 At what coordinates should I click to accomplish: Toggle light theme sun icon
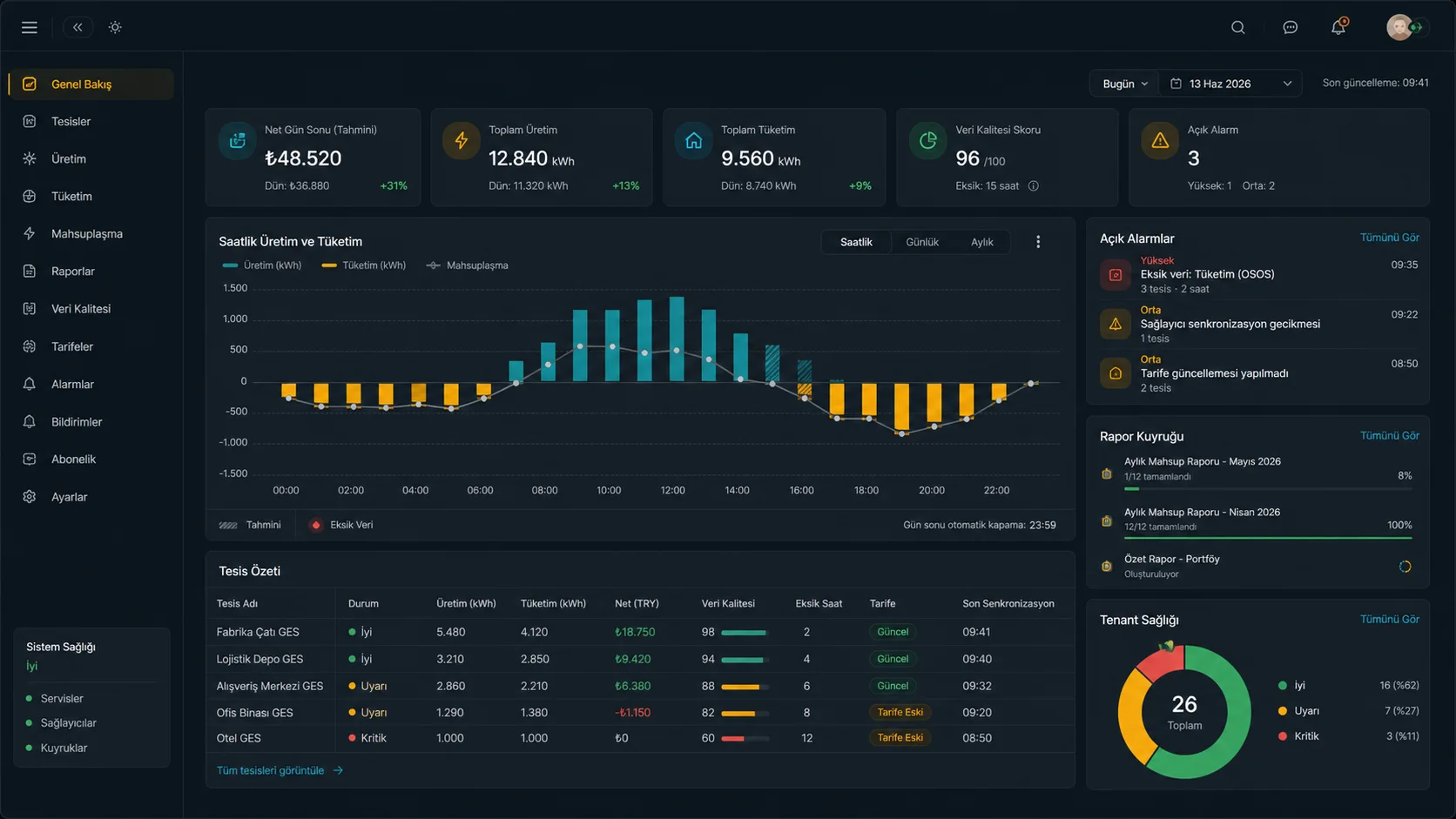pyautogui.click(x=115, y=28)
